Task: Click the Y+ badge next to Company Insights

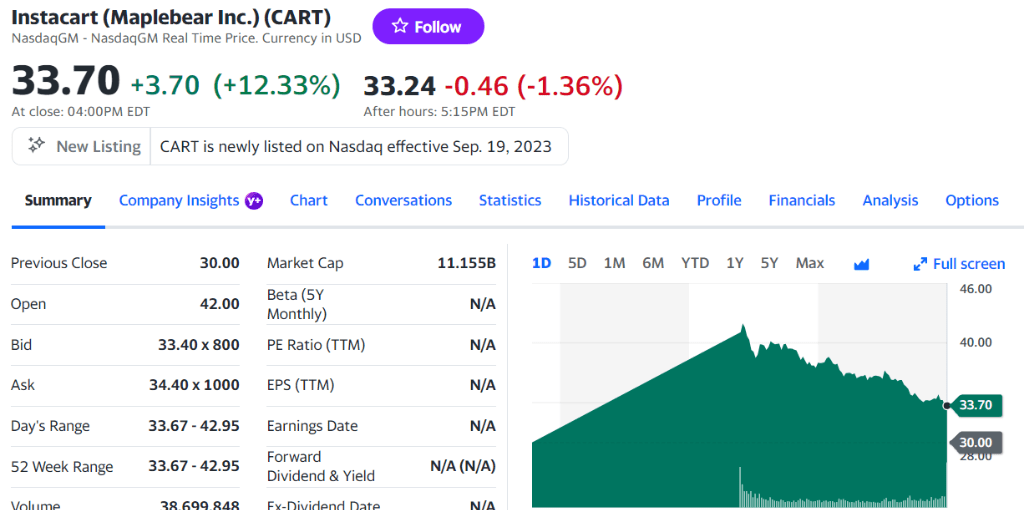Action: pos(254,200)
